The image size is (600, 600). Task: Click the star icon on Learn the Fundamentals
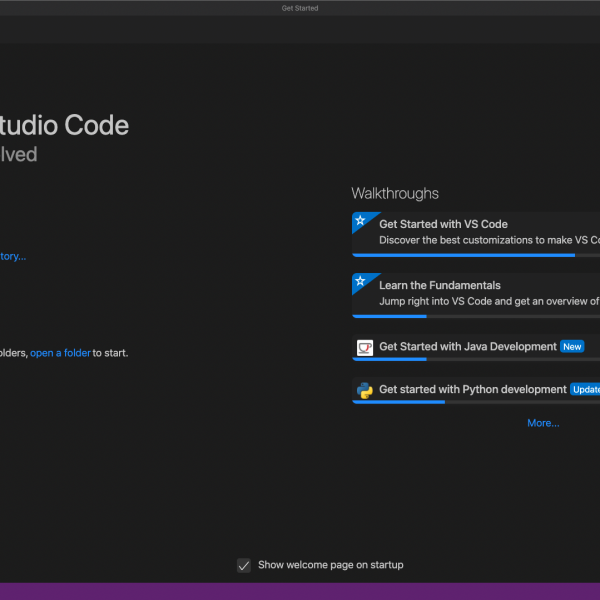click(x=359, y=281)
